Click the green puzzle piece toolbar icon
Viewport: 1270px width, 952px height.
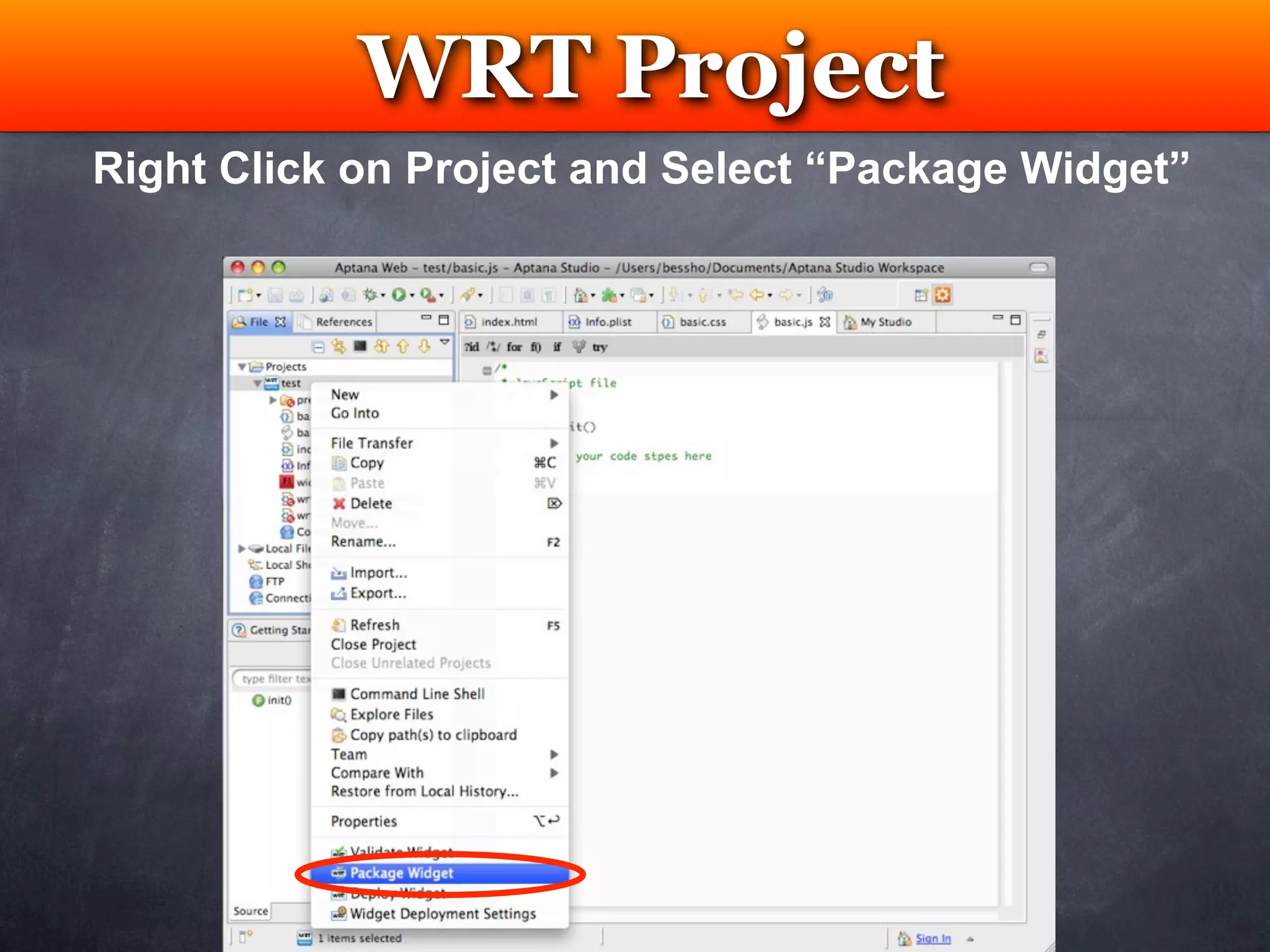pyautogui.click(x=609, y=295)
